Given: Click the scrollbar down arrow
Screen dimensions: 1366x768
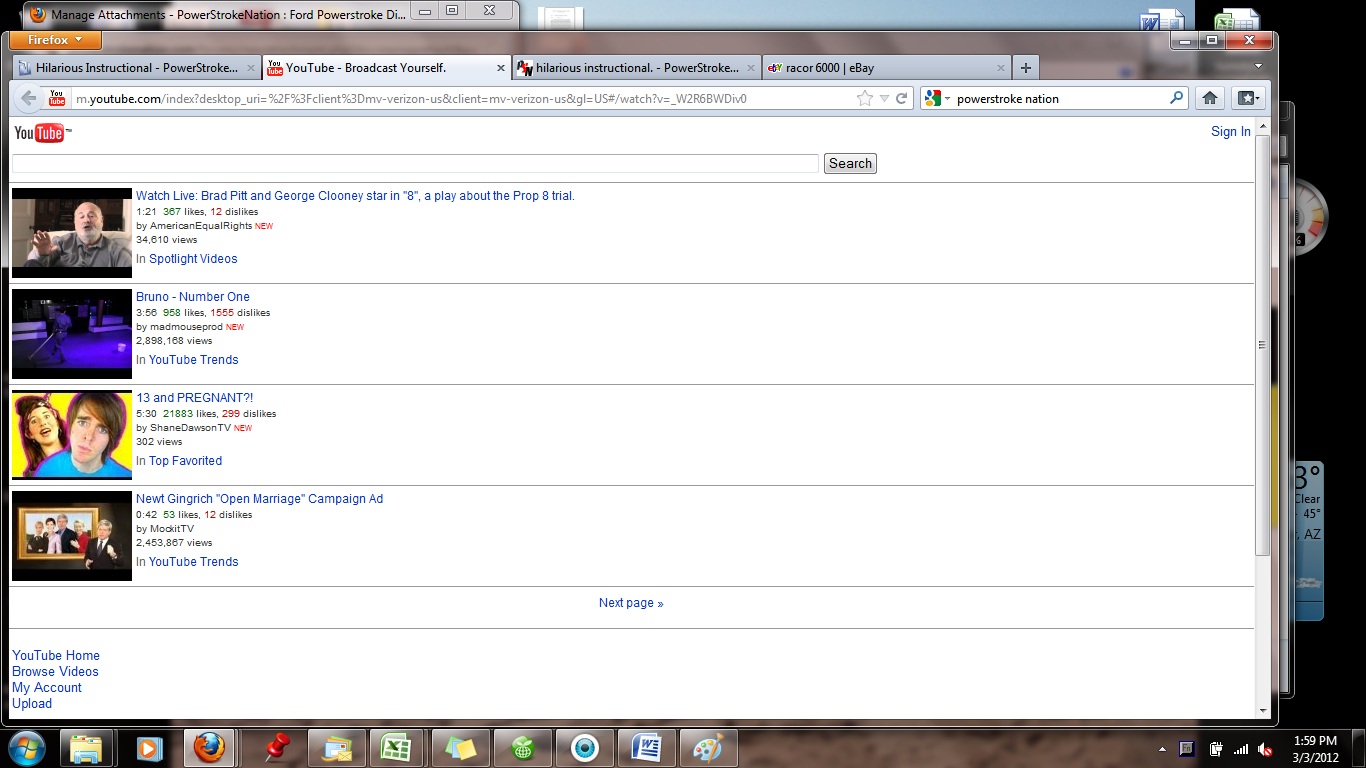Looking at the screenshot, I should coord(1262,711).
